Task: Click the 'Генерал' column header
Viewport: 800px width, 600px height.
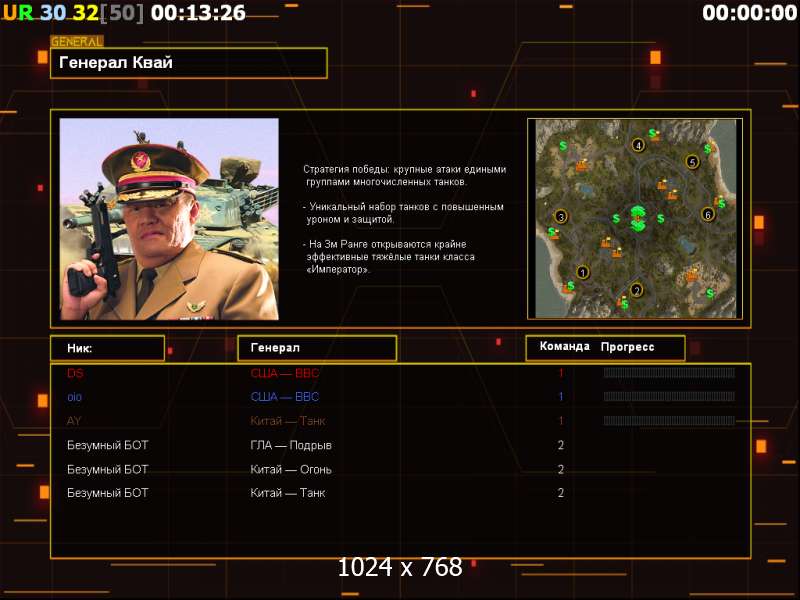Action: [317, 348]
